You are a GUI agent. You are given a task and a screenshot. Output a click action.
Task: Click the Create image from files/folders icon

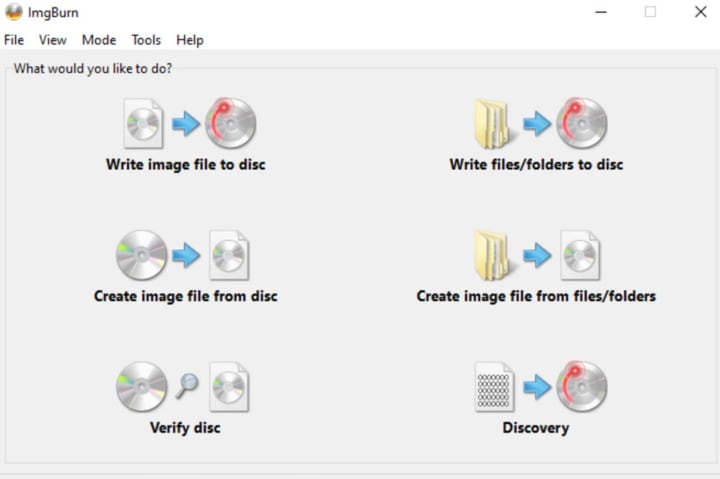(537, 255)
